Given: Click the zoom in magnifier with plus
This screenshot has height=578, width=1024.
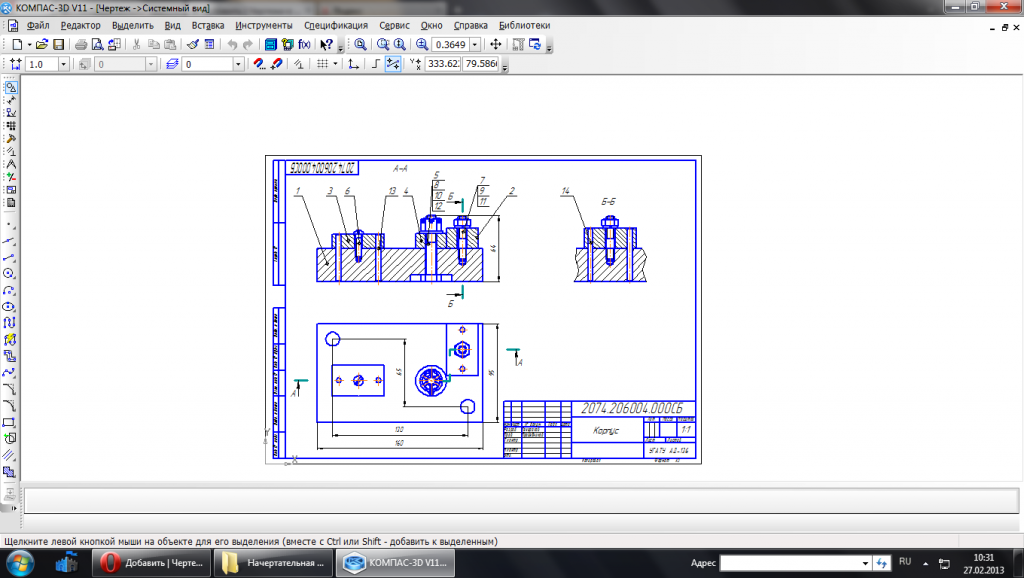Looking at the screenshot, I should 422,44.
